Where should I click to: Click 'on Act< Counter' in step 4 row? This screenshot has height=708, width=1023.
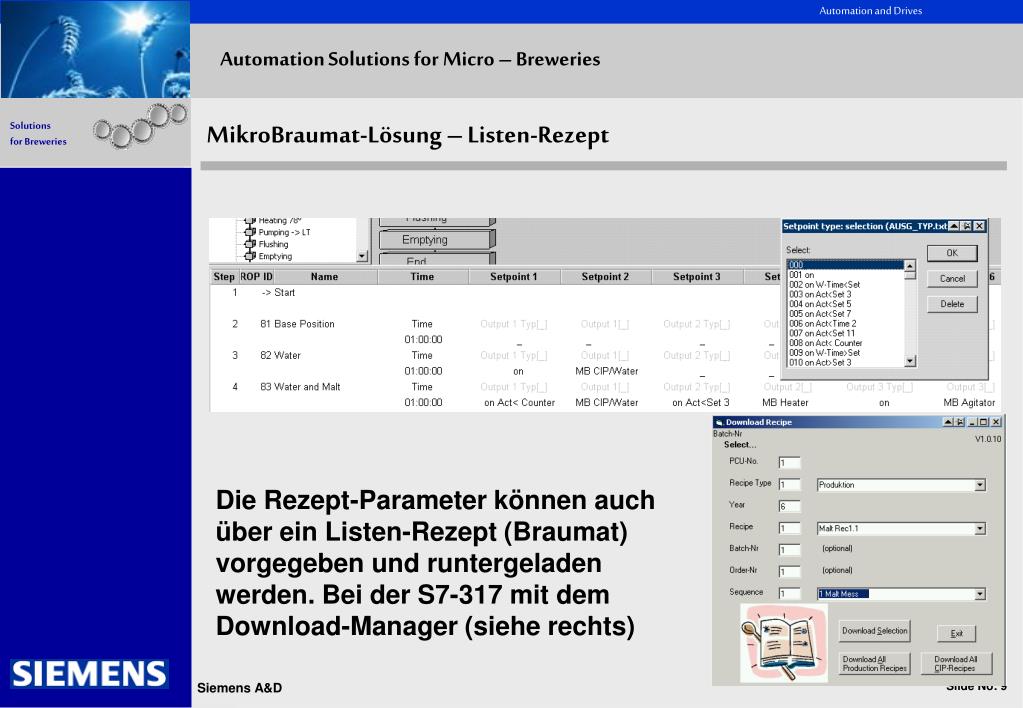tap(519, 403)
